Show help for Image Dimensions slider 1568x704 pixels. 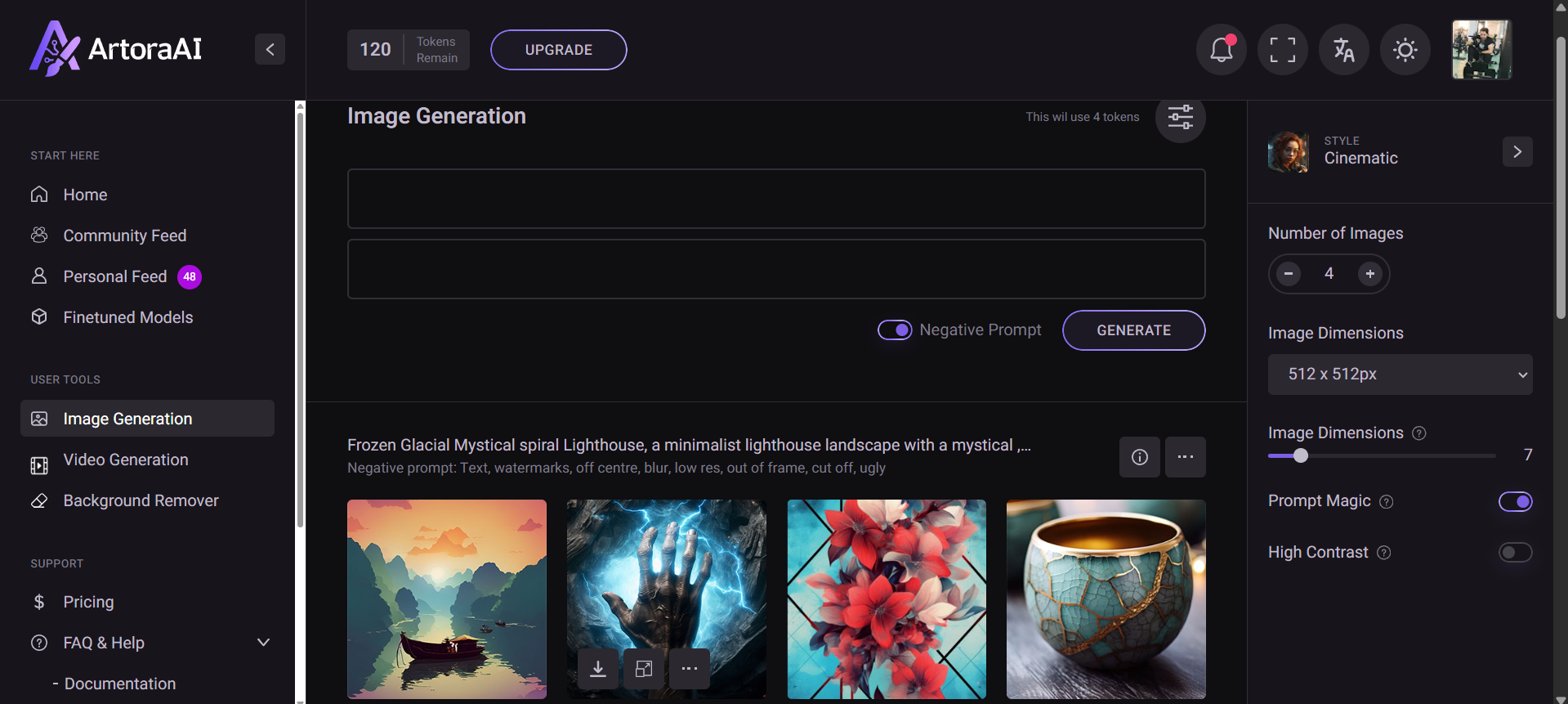click(1419, 433)
